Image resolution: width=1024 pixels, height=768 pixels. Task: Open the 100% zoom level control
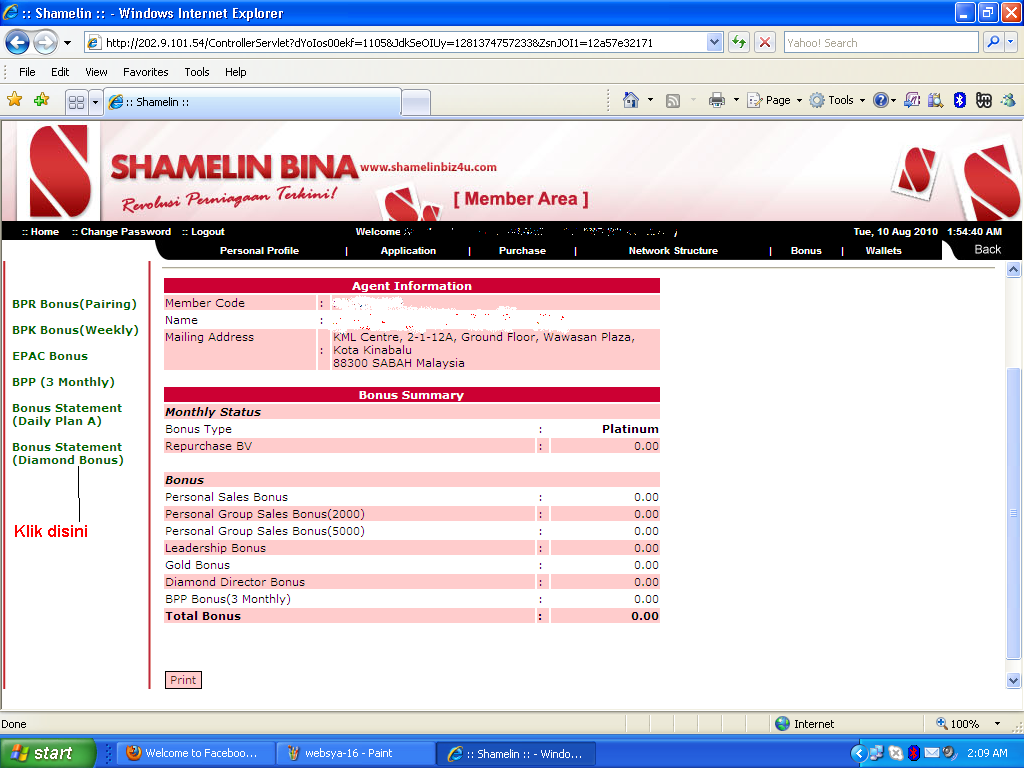coord(968,724)
